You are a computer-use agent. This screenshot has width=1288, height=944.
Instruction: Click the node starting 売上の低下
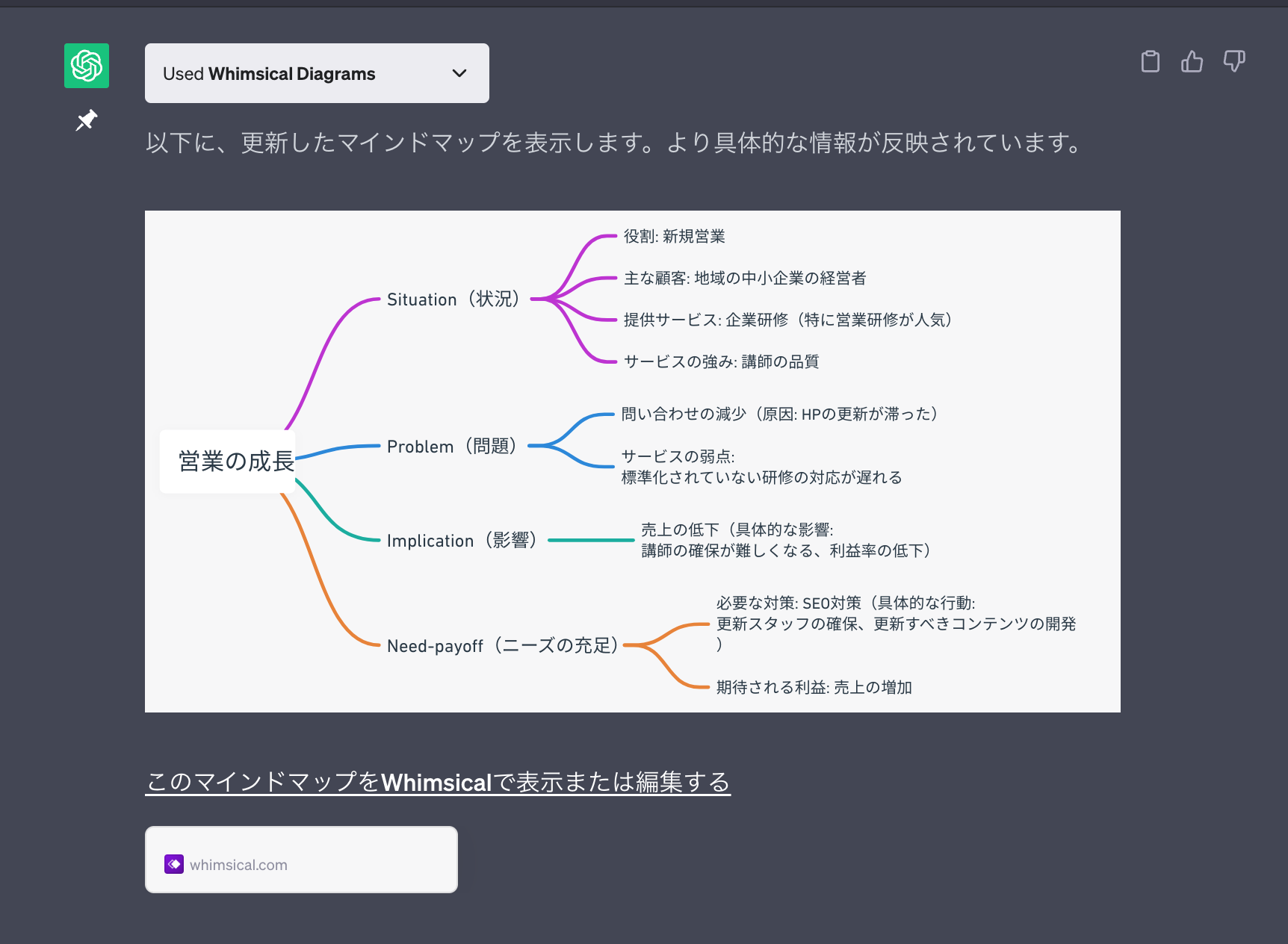pyautogui.click(x=787, y=540)
